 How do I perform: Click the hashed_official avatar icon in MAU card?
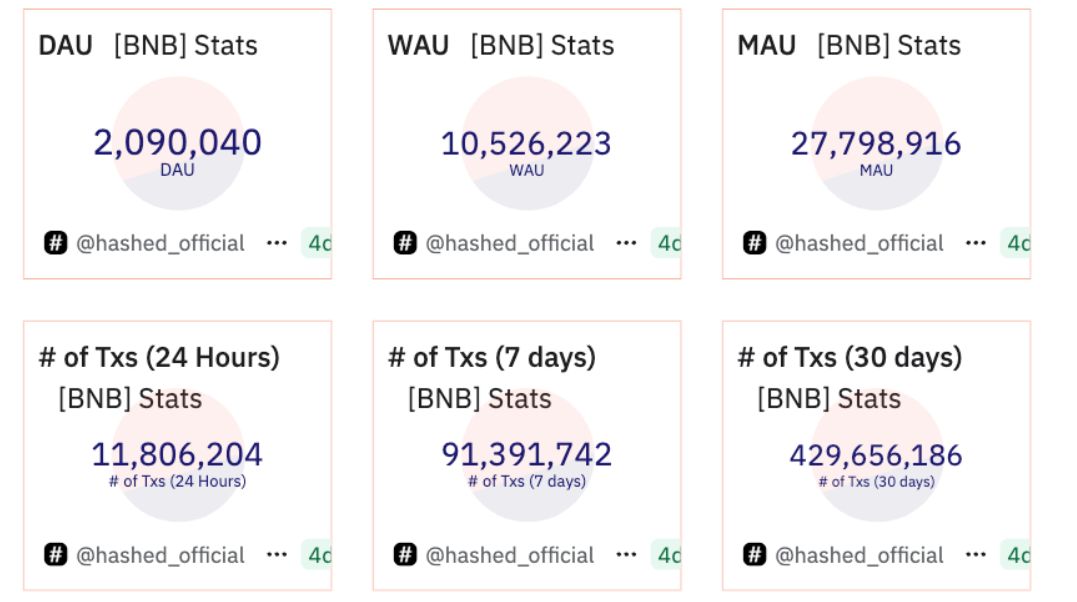755,243
